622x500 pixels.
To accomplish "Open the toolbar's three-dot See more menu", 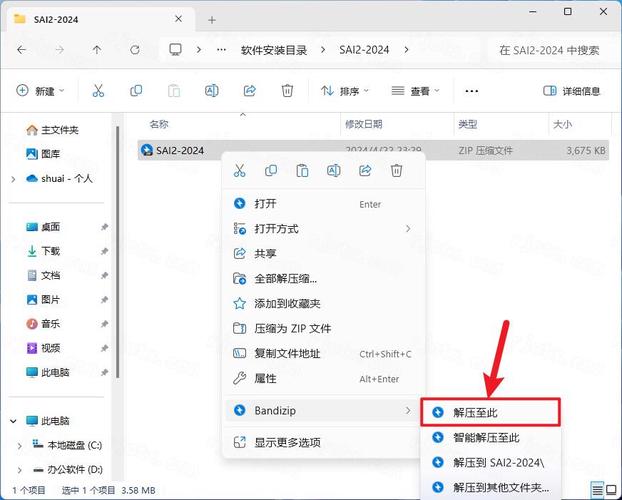I will [x=471, y=91].
